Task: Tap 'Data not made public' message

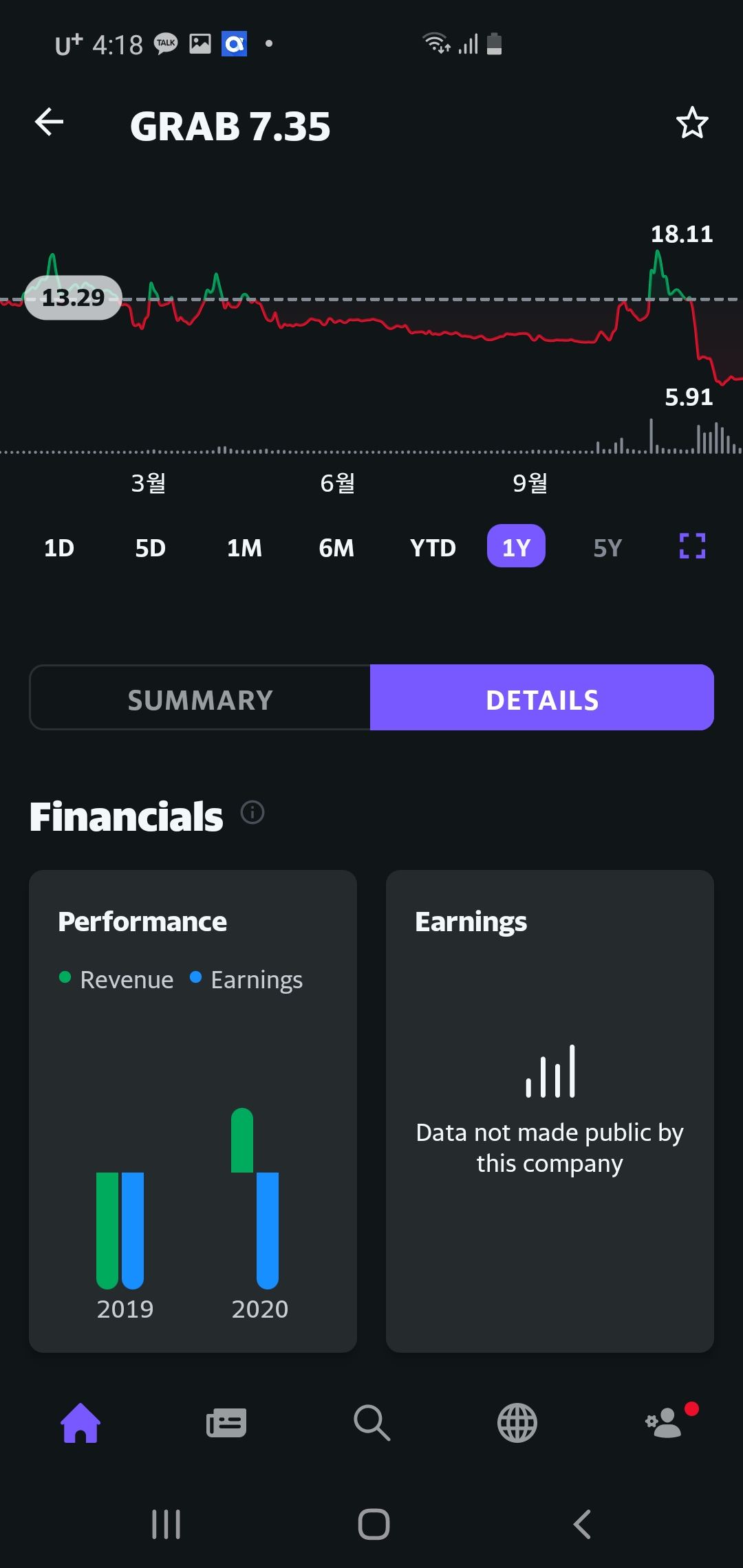Action: (550, 1148)
